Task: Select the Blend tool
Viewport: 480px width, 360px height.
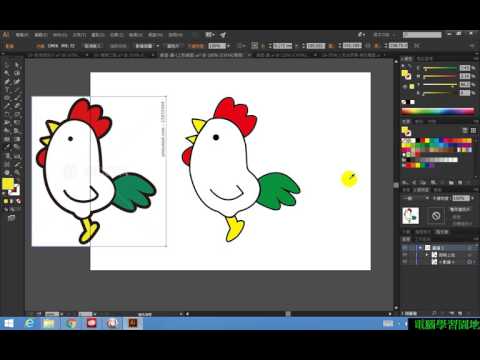Action: [17, 147]
